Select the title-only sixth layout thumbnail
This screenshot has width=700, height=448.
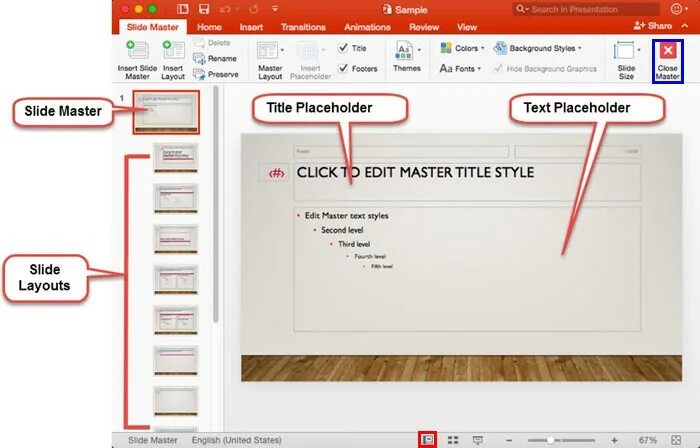[175, 361]
